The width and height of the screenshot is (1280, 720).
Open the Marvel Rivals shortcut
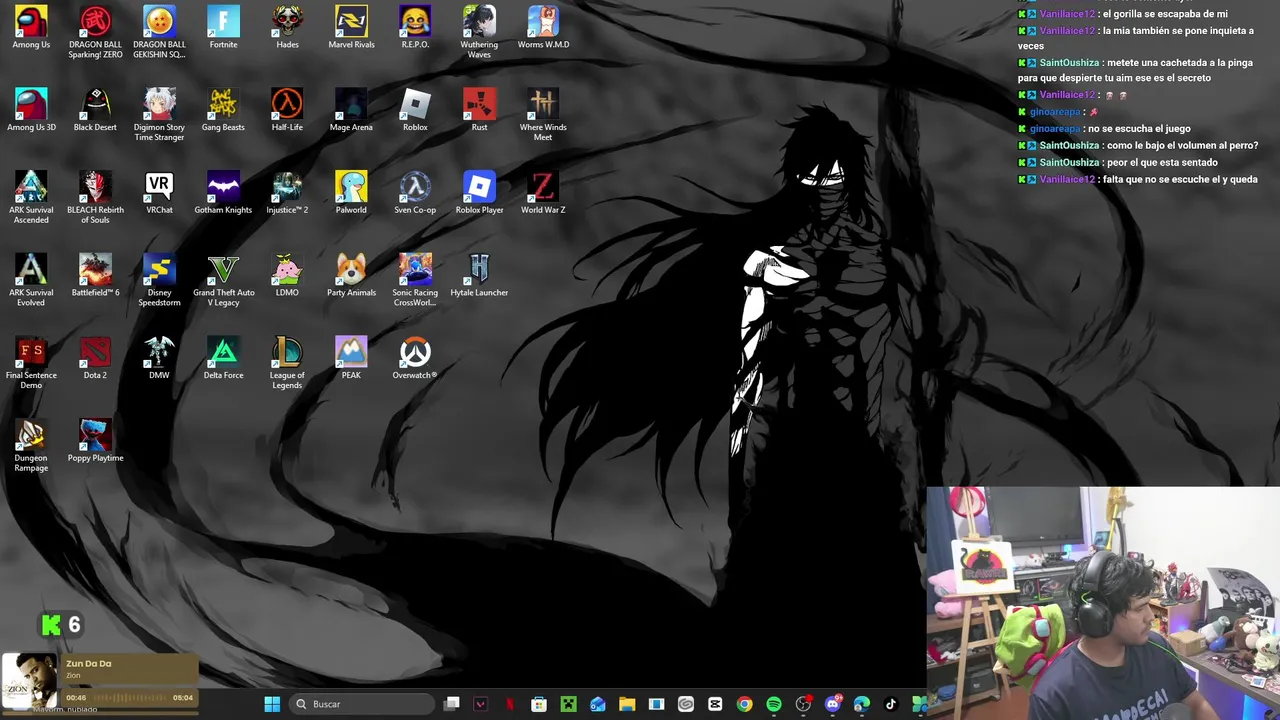(x=351, y=27)
